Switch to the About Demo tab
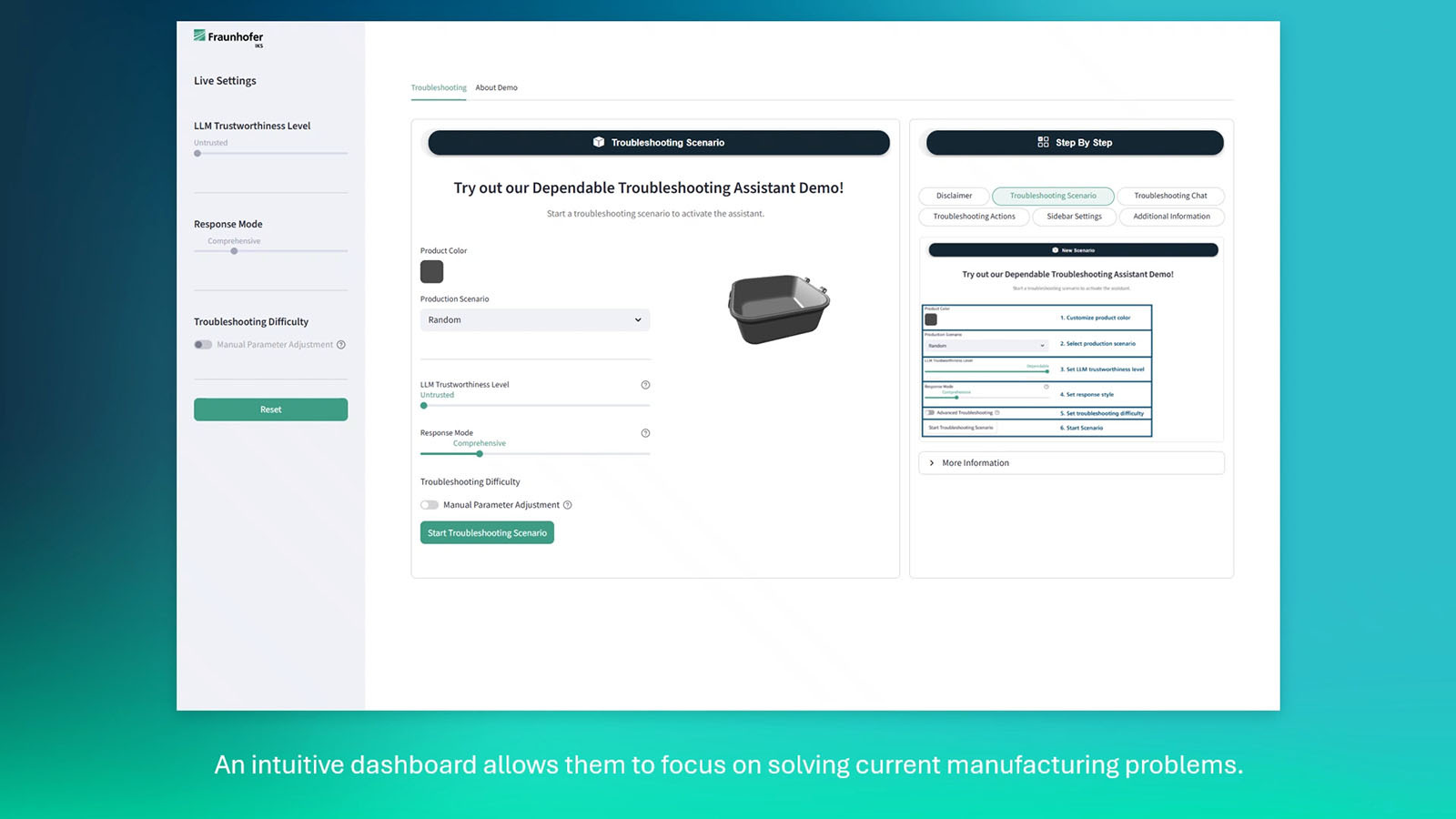This screenshot has width=1456, height=819. (x=496, y=88)
